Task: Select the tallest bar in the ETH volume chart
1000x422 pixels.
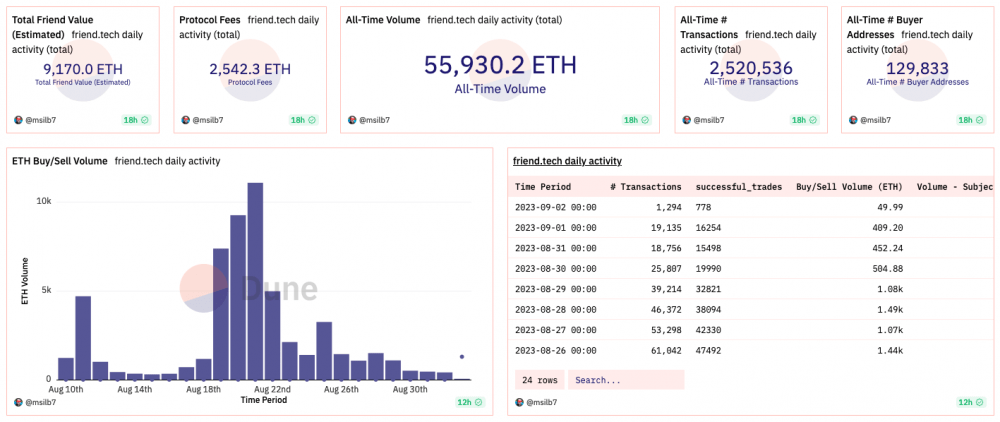Action: pos(255,281)
